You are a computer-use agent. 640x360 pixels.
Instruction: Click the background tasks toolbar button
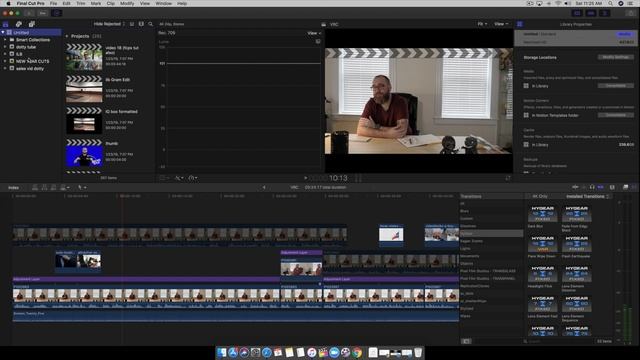[x=56, y=13]
